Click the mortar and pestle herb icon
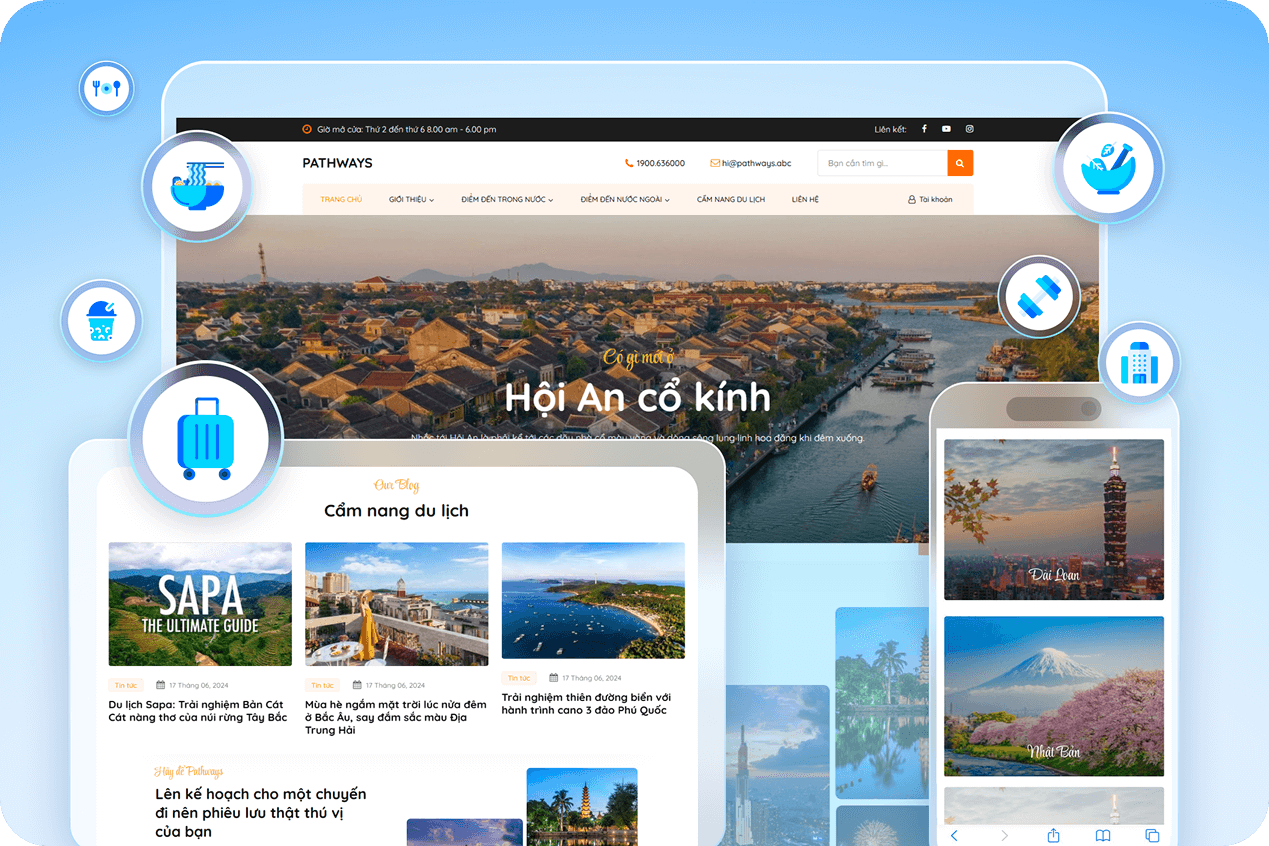Screen dimensions: 1269x846 [x=1108, y=168]
